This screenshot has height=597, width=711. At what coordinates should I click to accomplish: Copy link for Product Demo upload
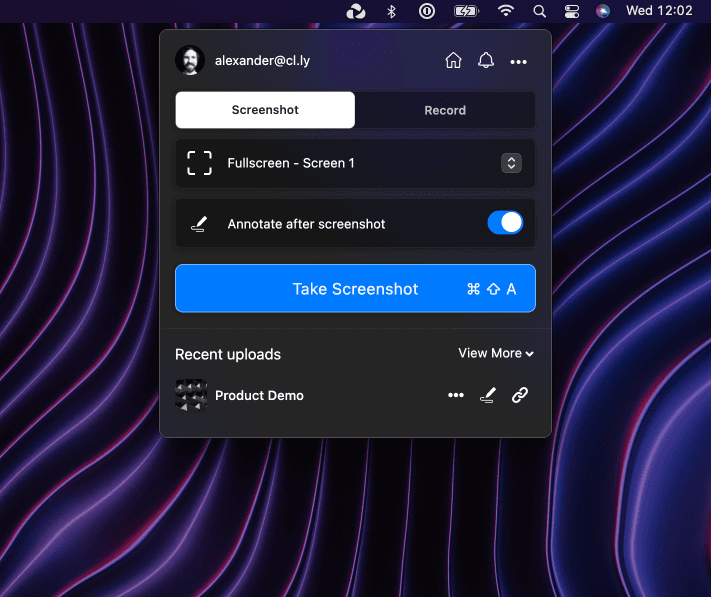click(520, 395)
